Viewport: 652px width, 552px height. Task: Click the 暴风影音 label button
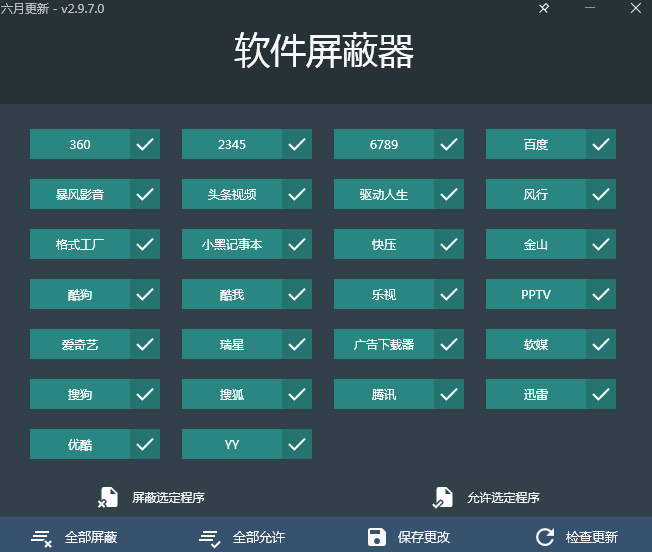80,194
